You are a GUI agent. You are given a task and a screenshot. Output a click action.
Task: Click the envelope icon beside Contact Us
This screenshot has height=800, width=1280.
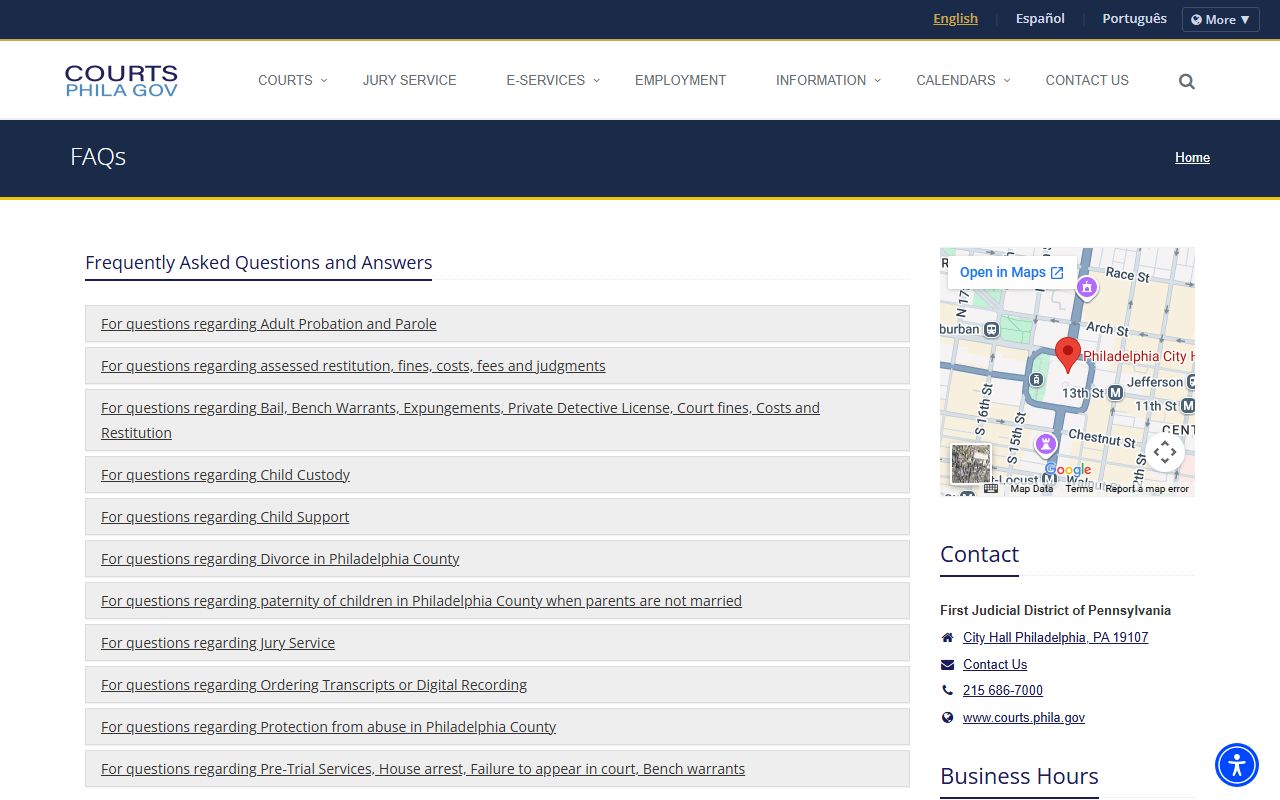point(947,665)
